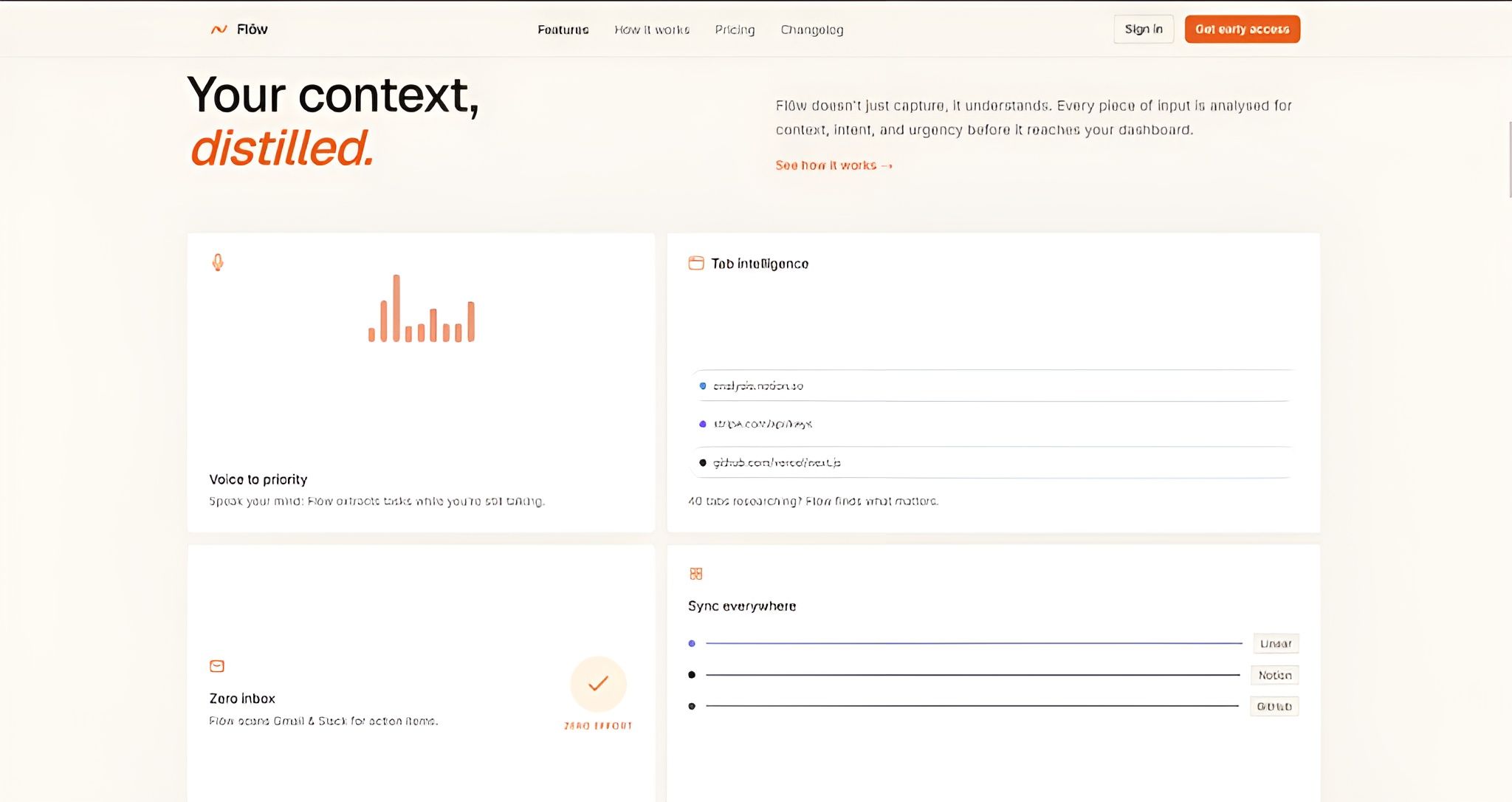Click the black dot beside github row
Image resolution: width=1512 pixels, height=802 pixels.
tap(703, 462)
